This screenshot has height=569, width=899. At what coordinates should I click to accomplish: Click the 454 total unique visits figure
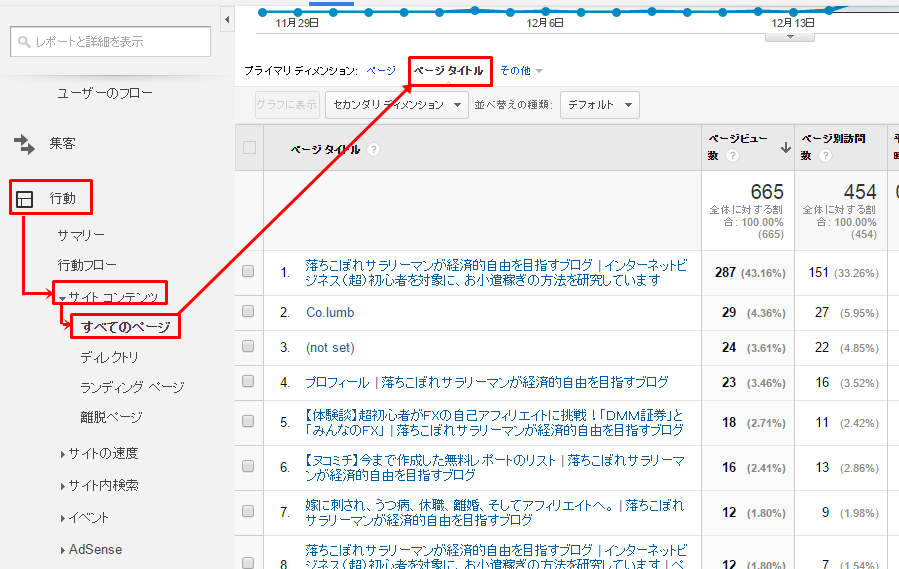click(x=859, y=192)
